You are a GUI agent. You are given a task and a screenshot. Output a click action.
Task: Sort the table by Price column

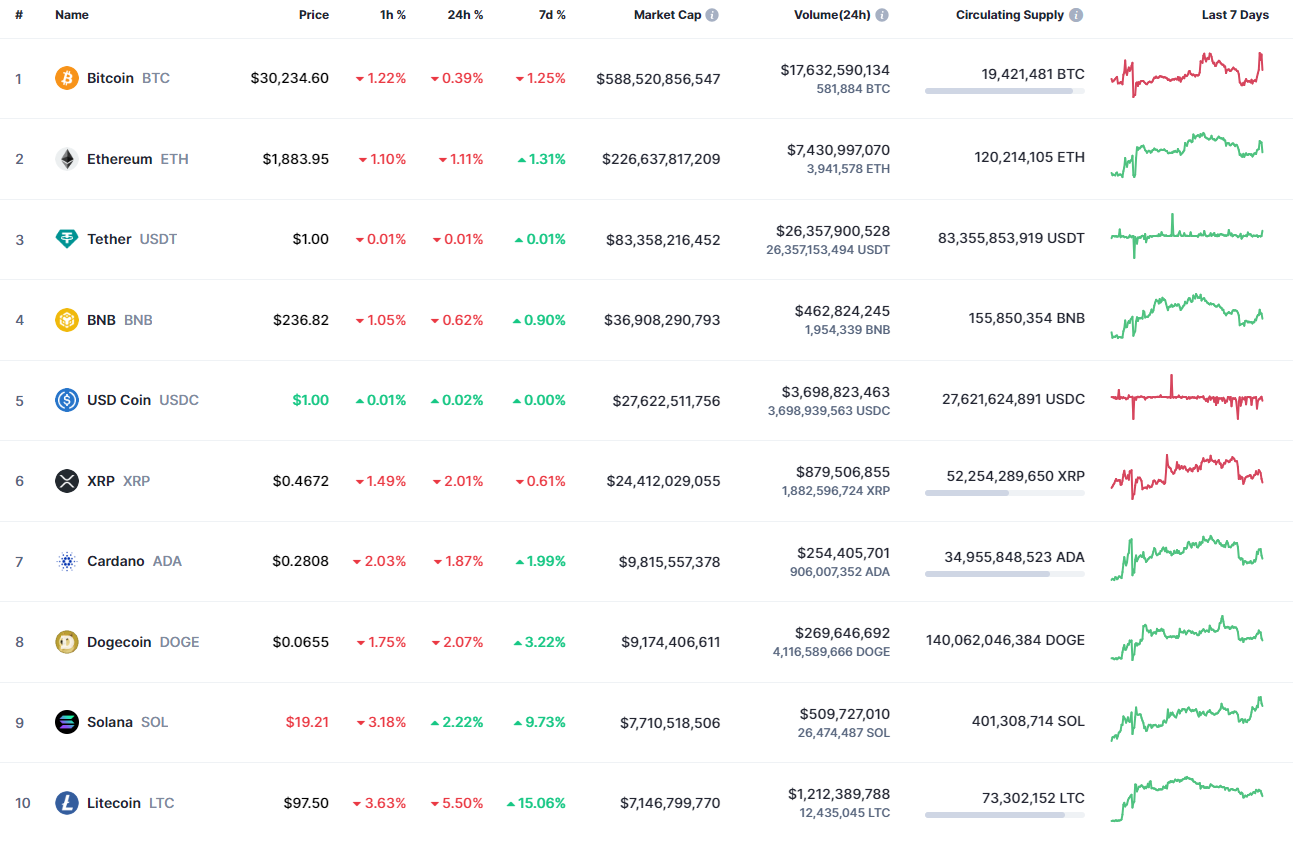coord(314,14)
